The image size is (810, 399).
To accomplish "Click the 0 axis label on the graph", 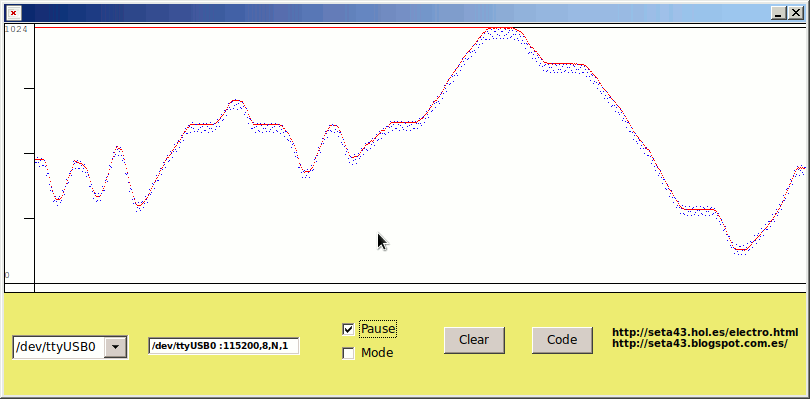I will tap(7, 275).
